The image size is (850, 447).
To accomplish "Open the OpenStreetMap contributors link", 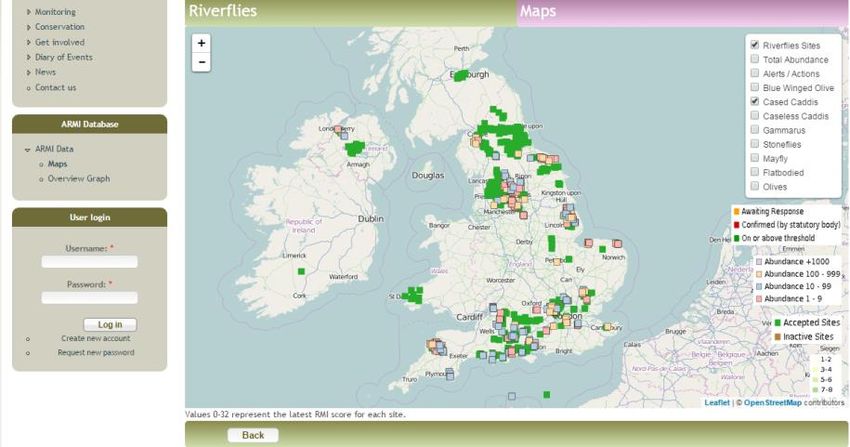I will [x=772, y=403].
